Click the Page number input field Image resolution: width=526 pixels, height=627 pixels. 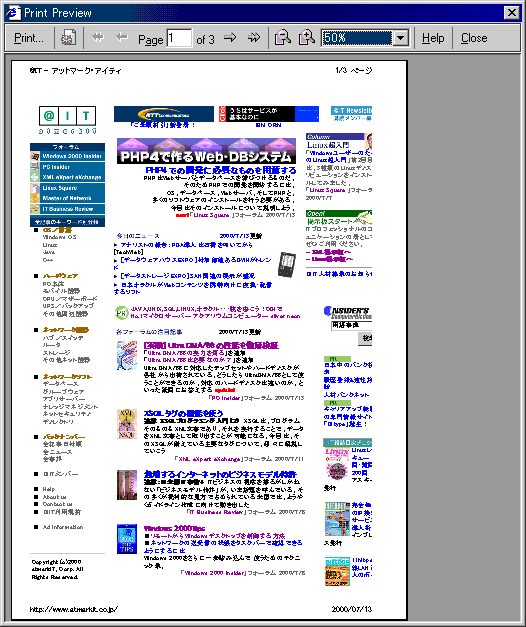(179, 38)
